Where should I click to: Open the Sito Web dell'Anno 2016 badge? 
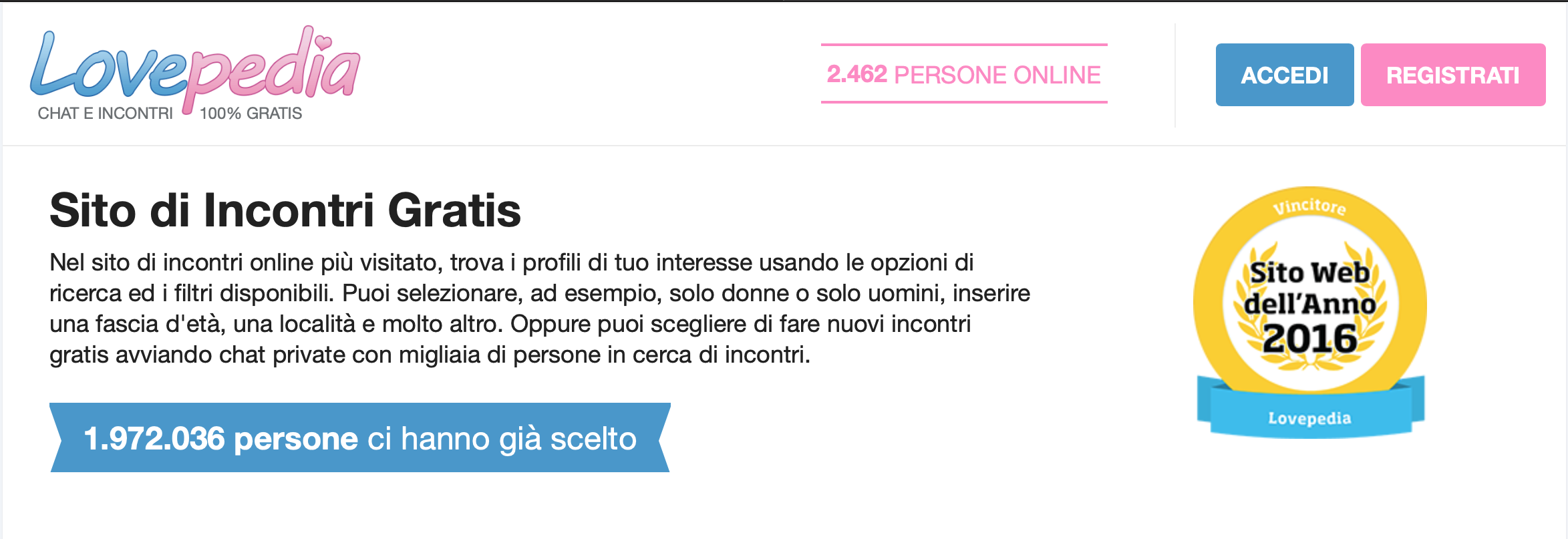pyautogui.click(x=1310, y=312)
